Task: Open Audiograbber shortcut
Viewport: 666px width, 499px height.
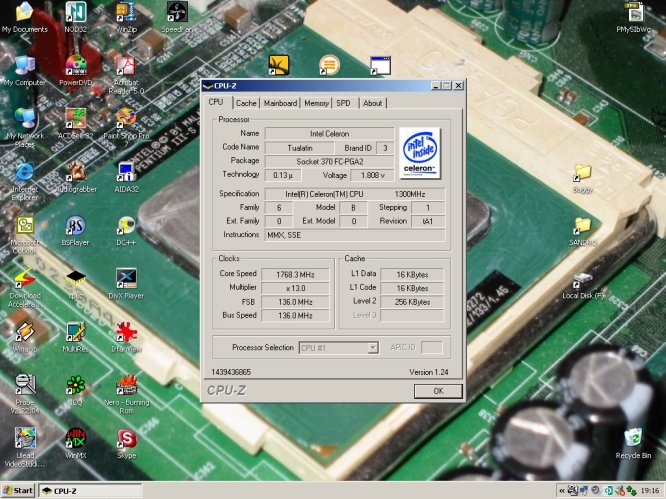Action: (76, 177)
